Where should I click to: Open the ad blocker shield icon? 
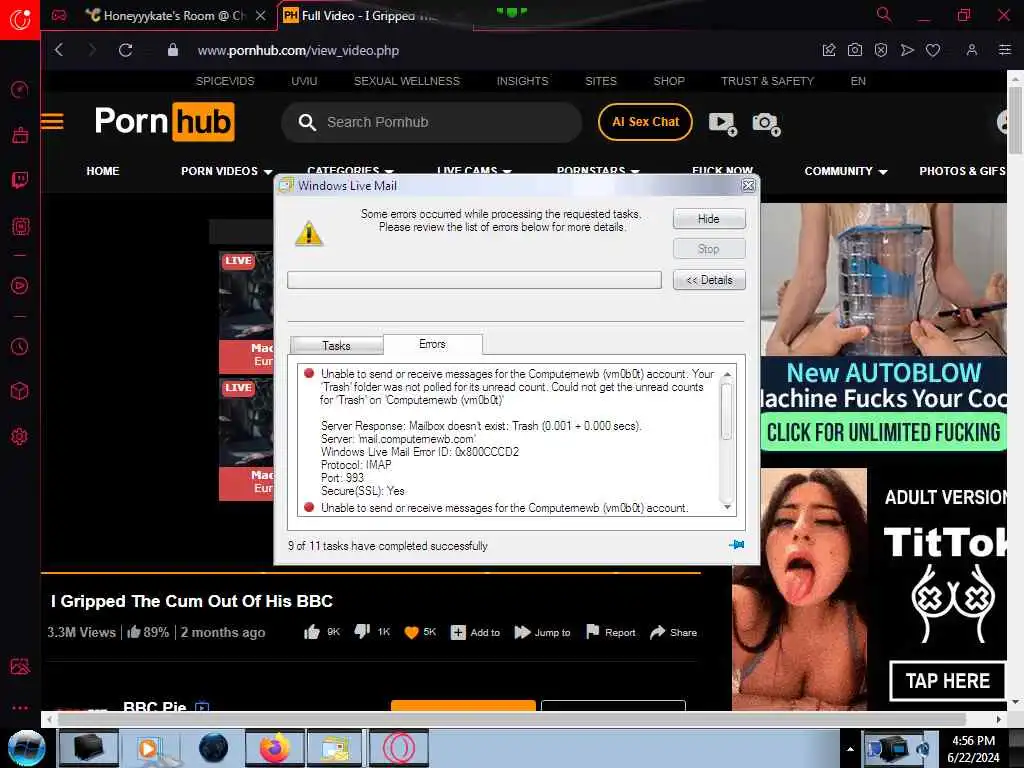880,50
